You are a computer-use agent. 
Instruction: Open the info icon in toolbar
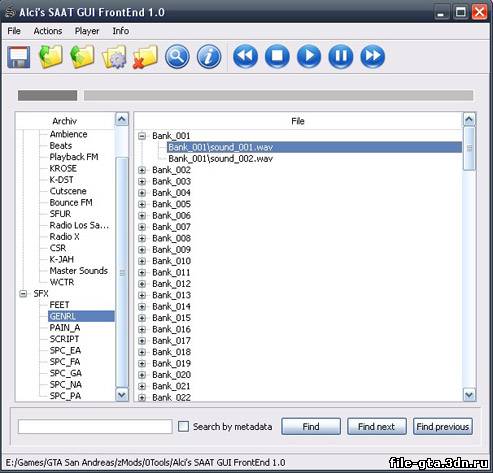[x=209, y=57]
